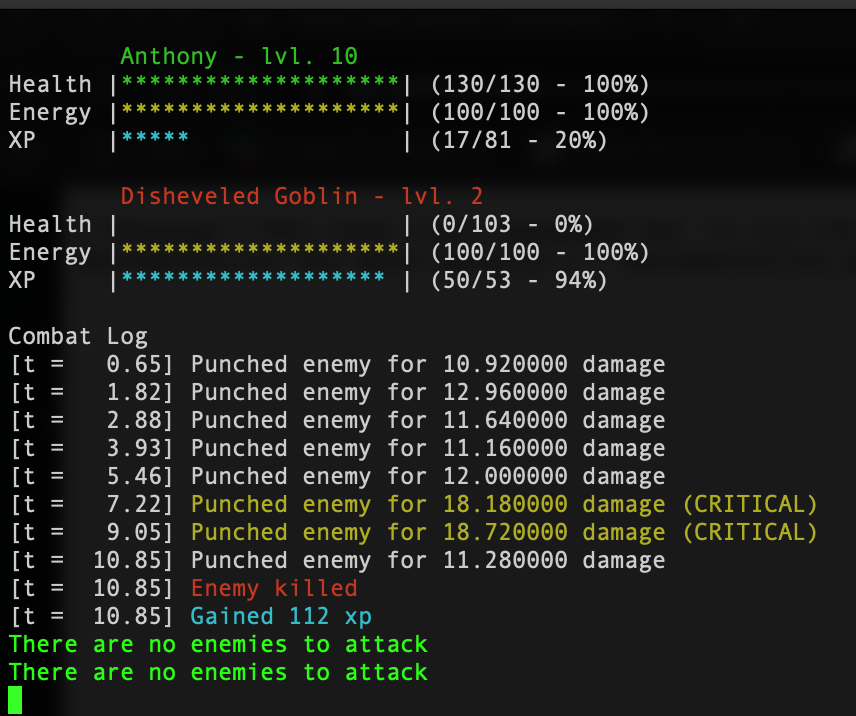Click the Goblin's blue XP bar
Screen dimensions: 856x716
tap(252, 281)
